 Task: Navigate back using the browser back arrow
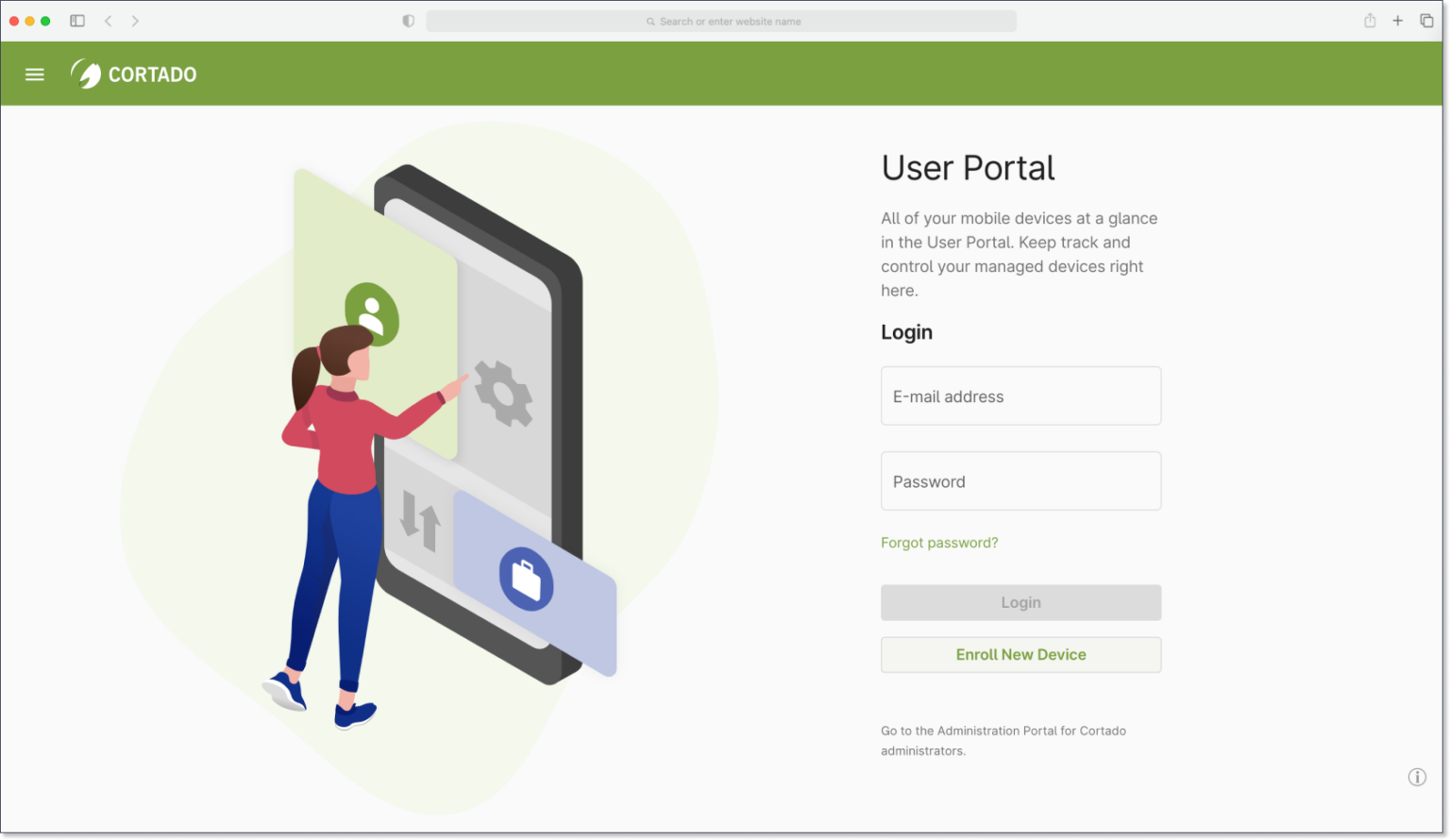109,20
